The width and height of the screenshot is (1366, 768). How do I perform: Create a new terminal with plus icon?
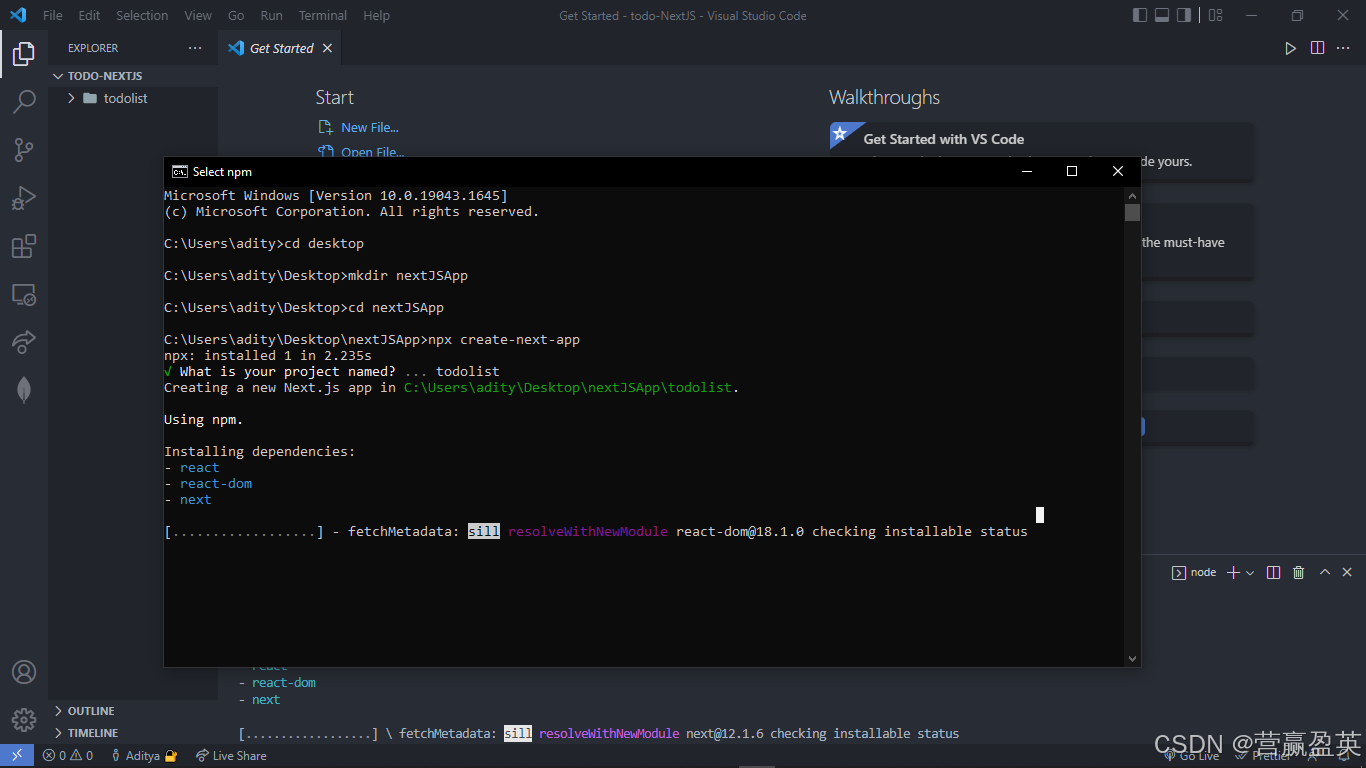(x=1233, y=572)
